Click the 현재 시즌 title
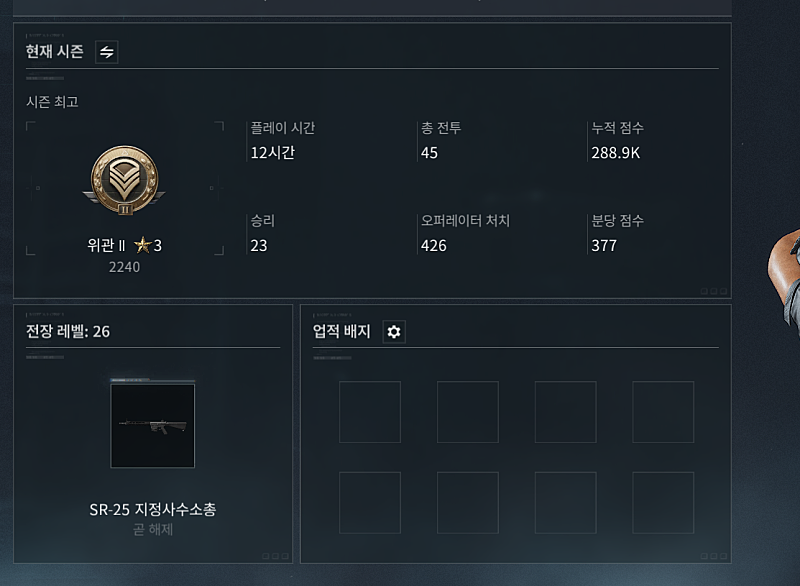The image size is (800, 586). tap(55, 52)
